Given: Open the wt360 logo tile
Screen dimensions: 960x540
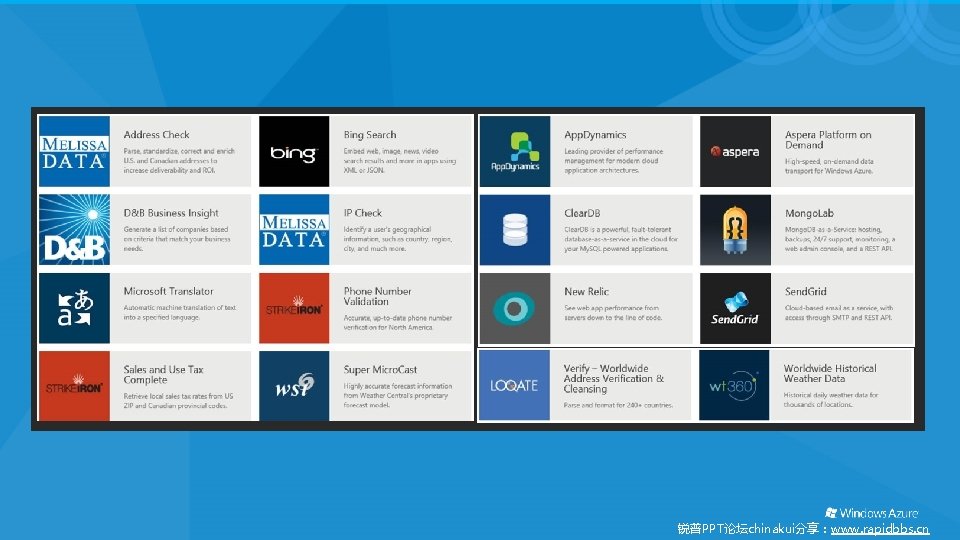Looking at the screenshot, I should coord(734,385).
